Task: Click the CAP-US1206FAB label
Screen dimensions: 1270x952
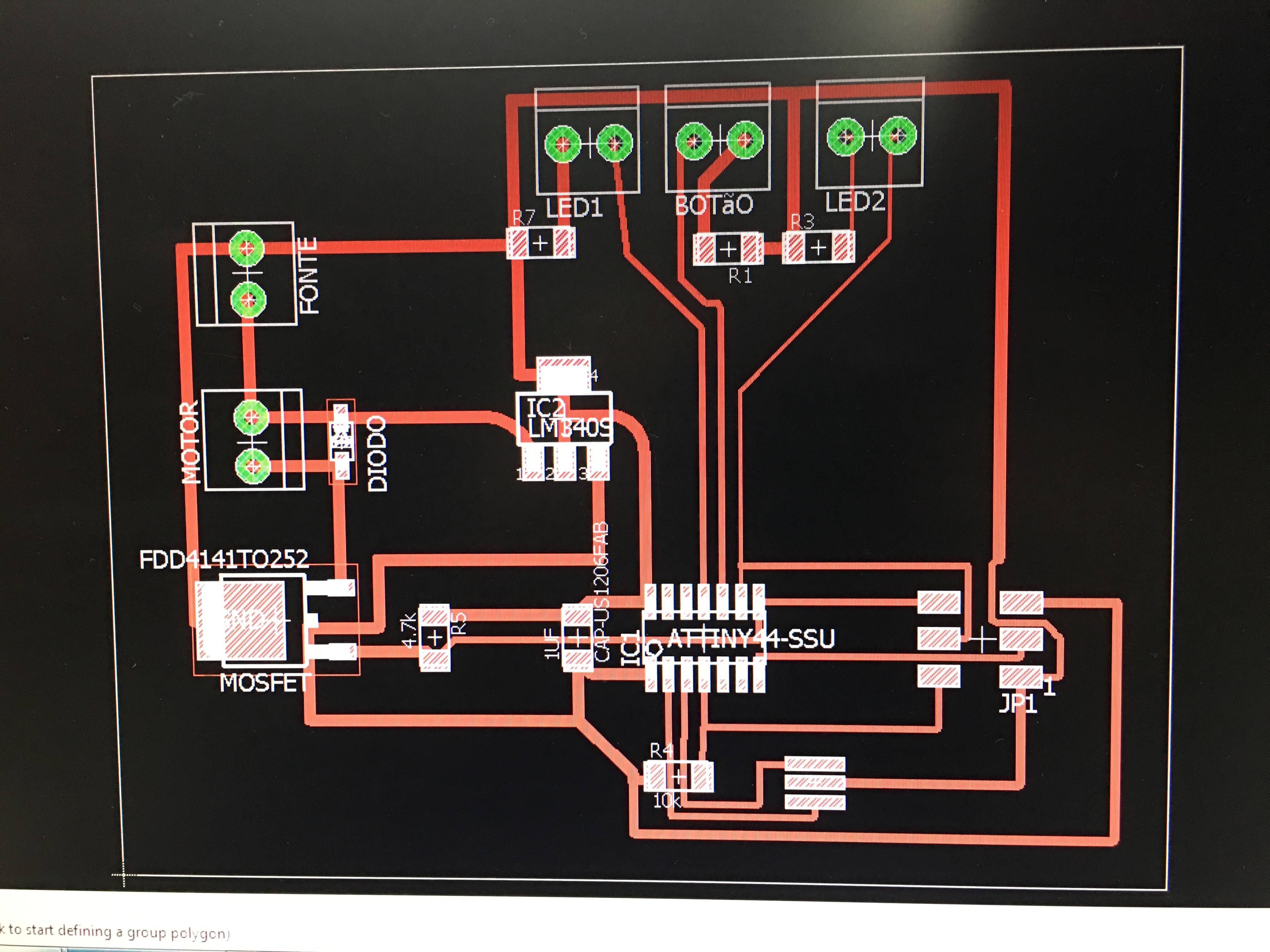Action: (x=601, y=591)
